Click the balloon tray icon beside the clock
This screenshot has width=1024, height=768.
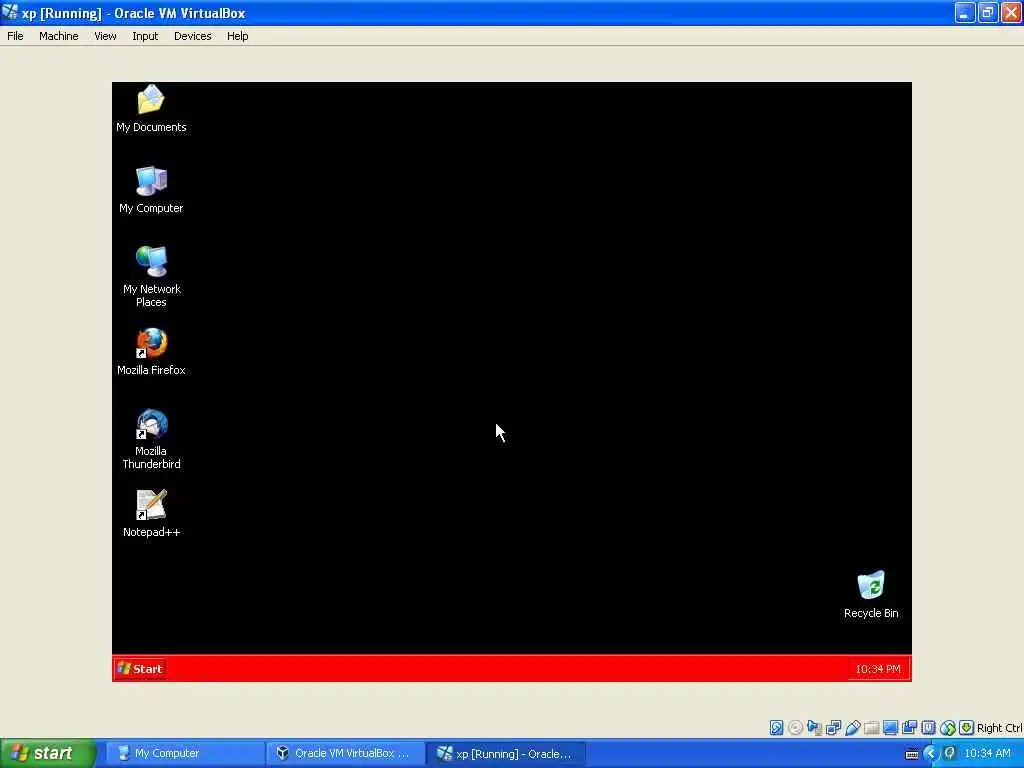click(950, 754)
